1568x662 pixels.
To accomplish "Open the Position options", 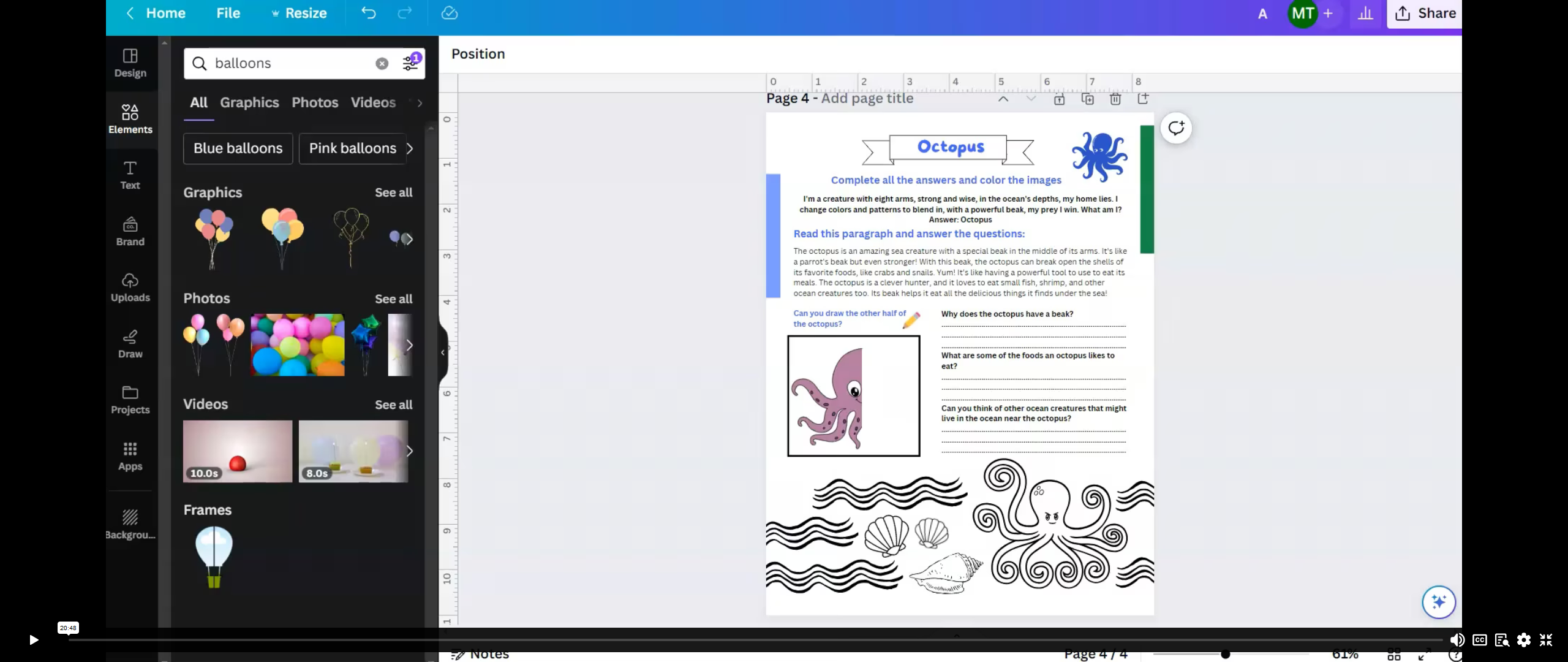I will [x=478, y=54].
